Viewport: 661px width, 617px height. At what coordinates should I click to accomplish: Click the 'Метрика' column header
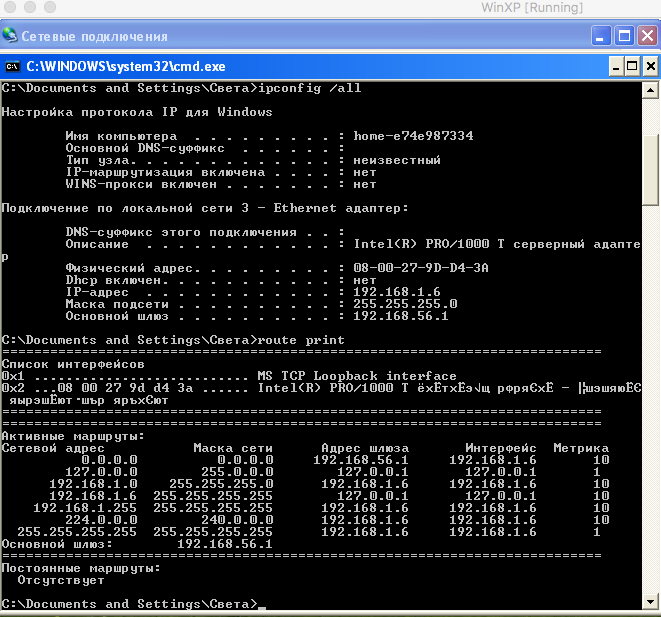tap(581, 448)
